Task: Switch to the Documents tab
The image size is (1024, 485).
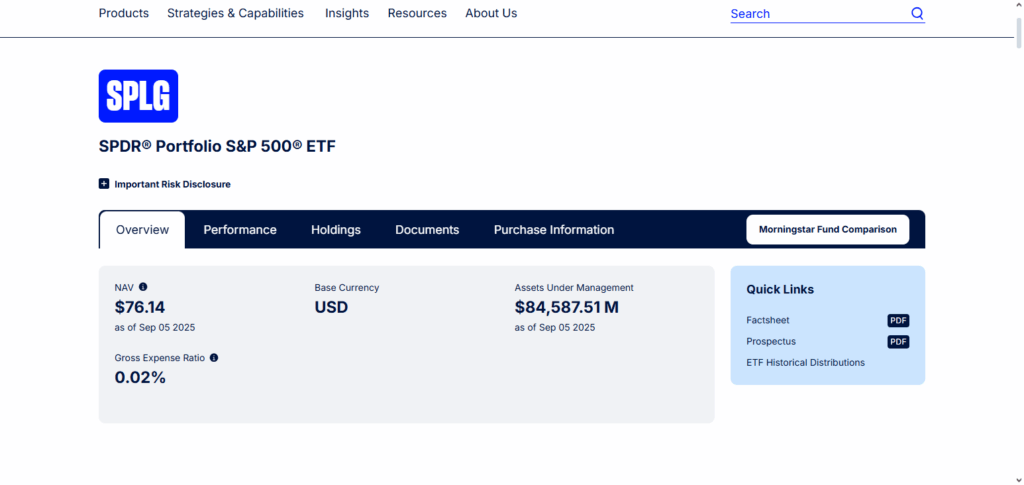Action: pyautogui.click(x=427, y=230)
